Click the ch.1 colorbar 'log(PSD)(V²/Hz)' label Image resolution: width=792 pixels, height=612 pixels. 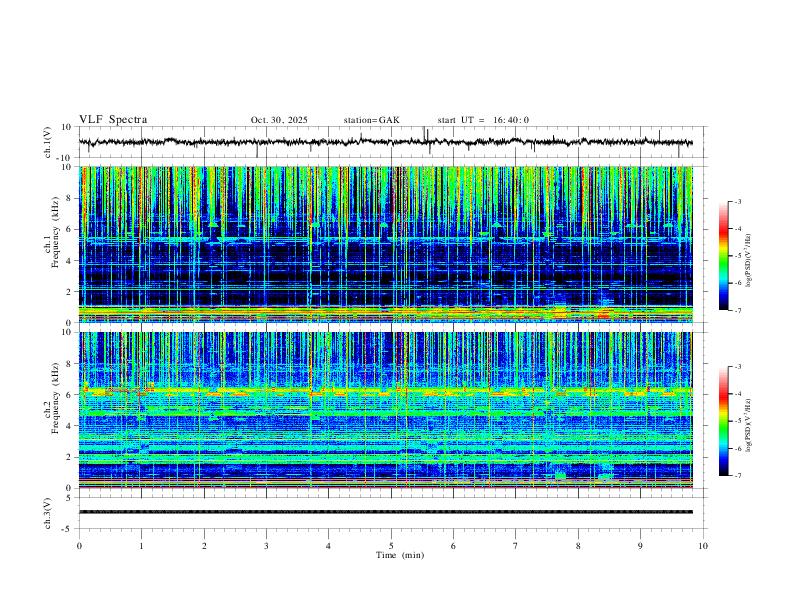click(749, 261)
